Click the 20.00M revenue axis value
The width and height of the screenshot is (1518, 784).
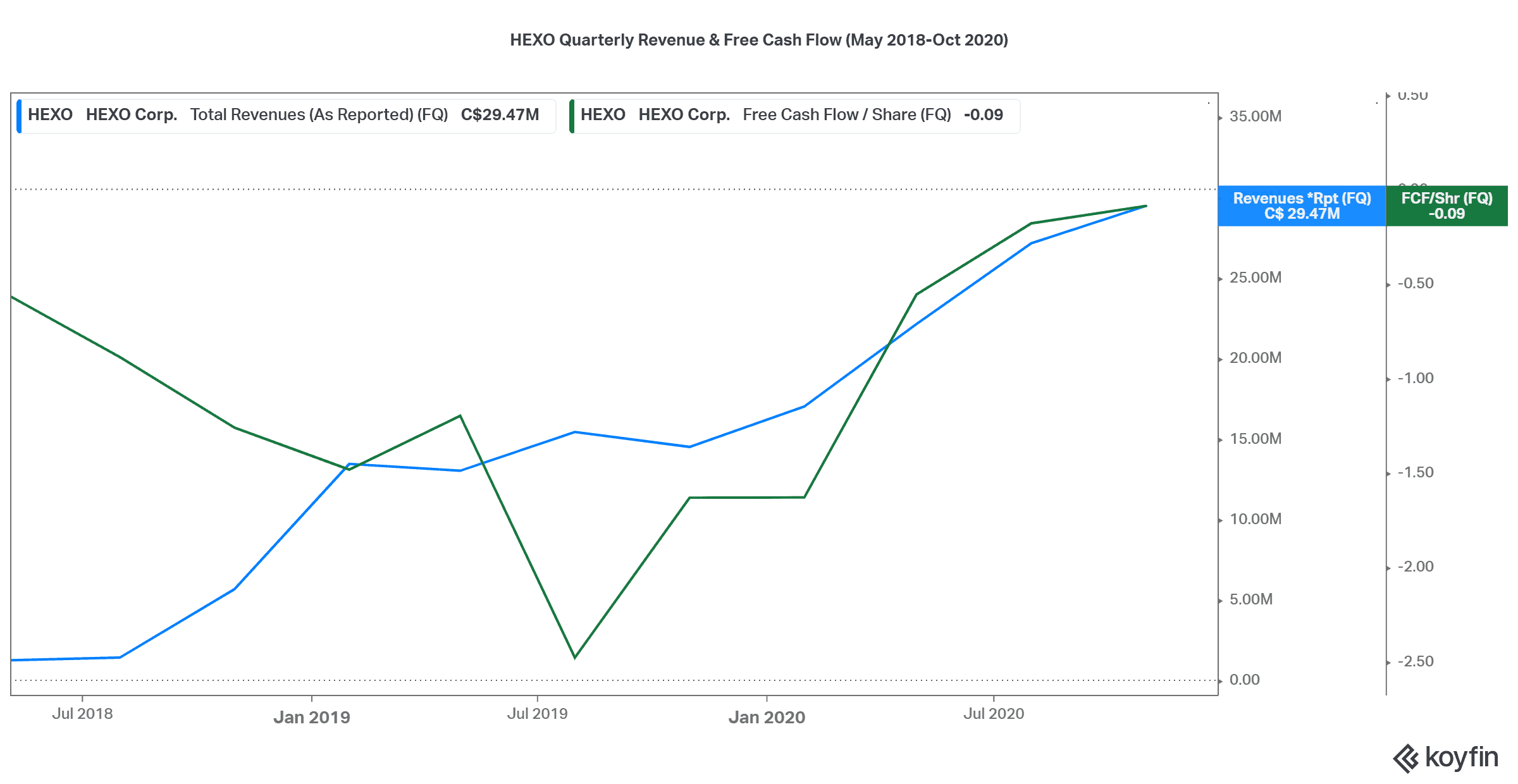(1256, 358)
